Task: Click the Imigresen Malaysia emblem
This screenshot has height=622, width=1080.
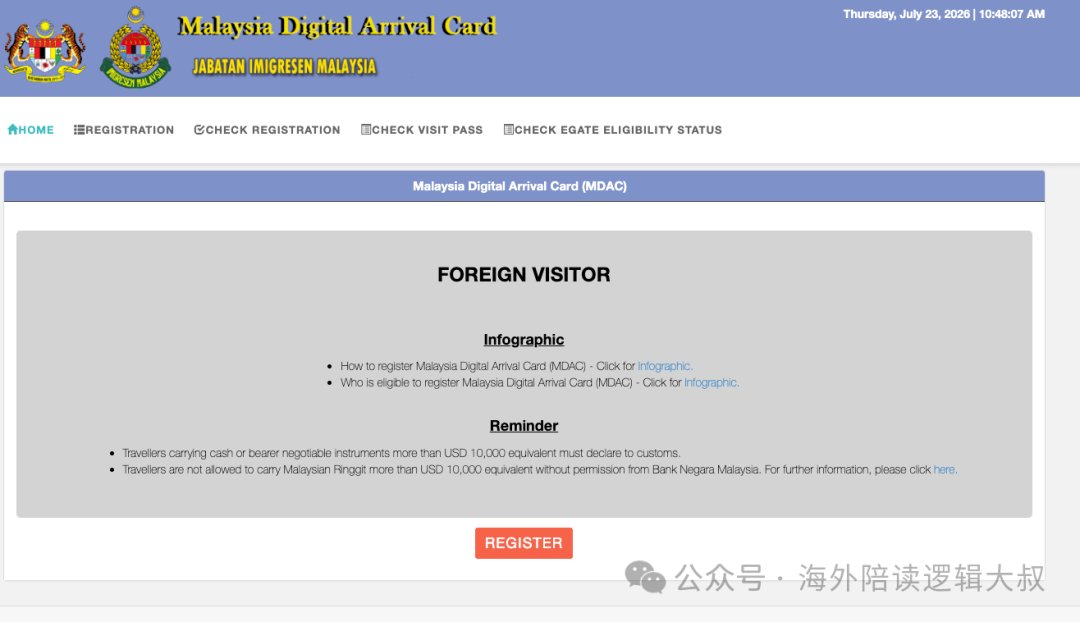Action: point(136,48)
